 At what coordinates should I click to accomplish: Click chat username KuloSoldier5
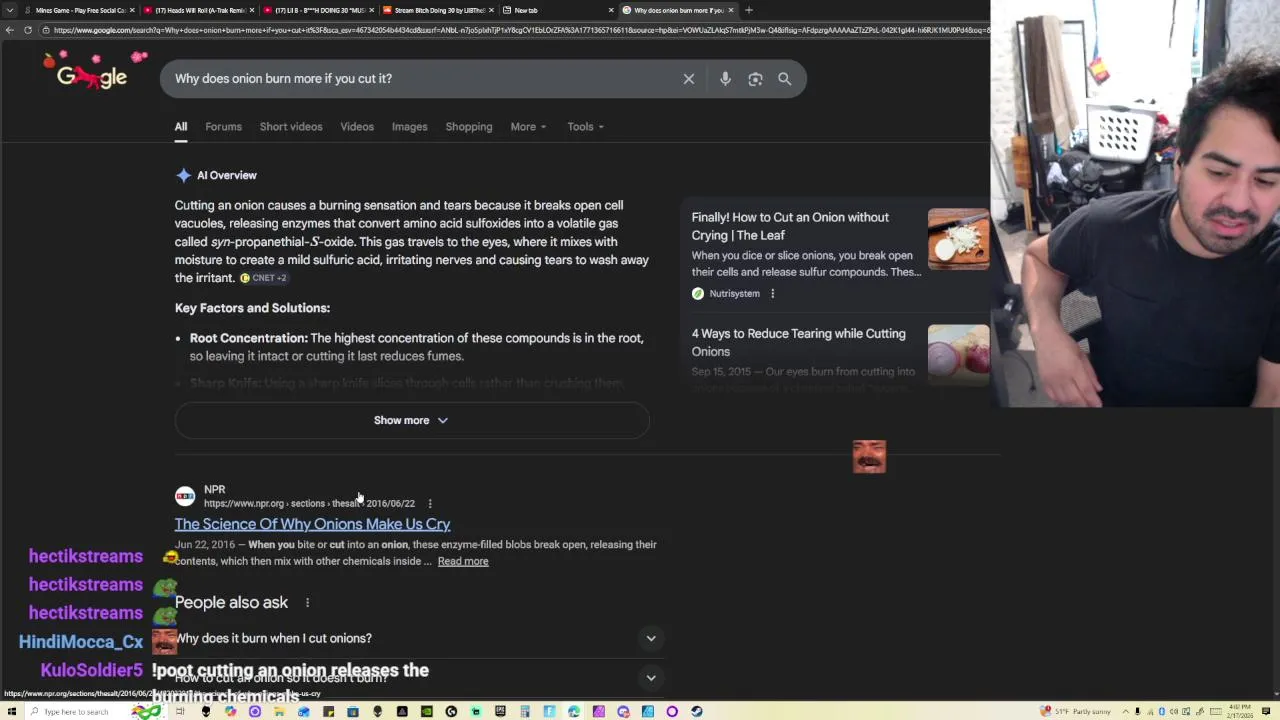[x=92, y=670]
